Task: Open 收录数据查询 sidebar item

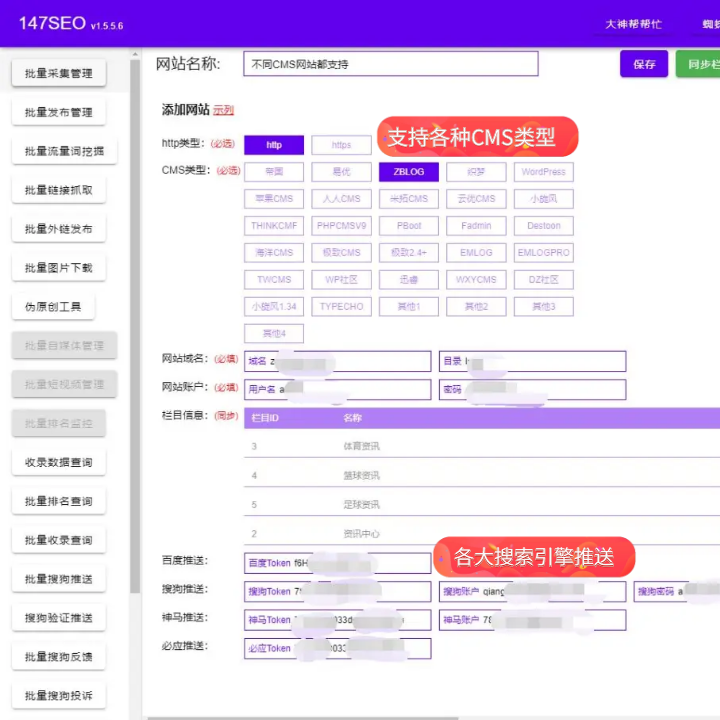Action: [x=59, y=462]
